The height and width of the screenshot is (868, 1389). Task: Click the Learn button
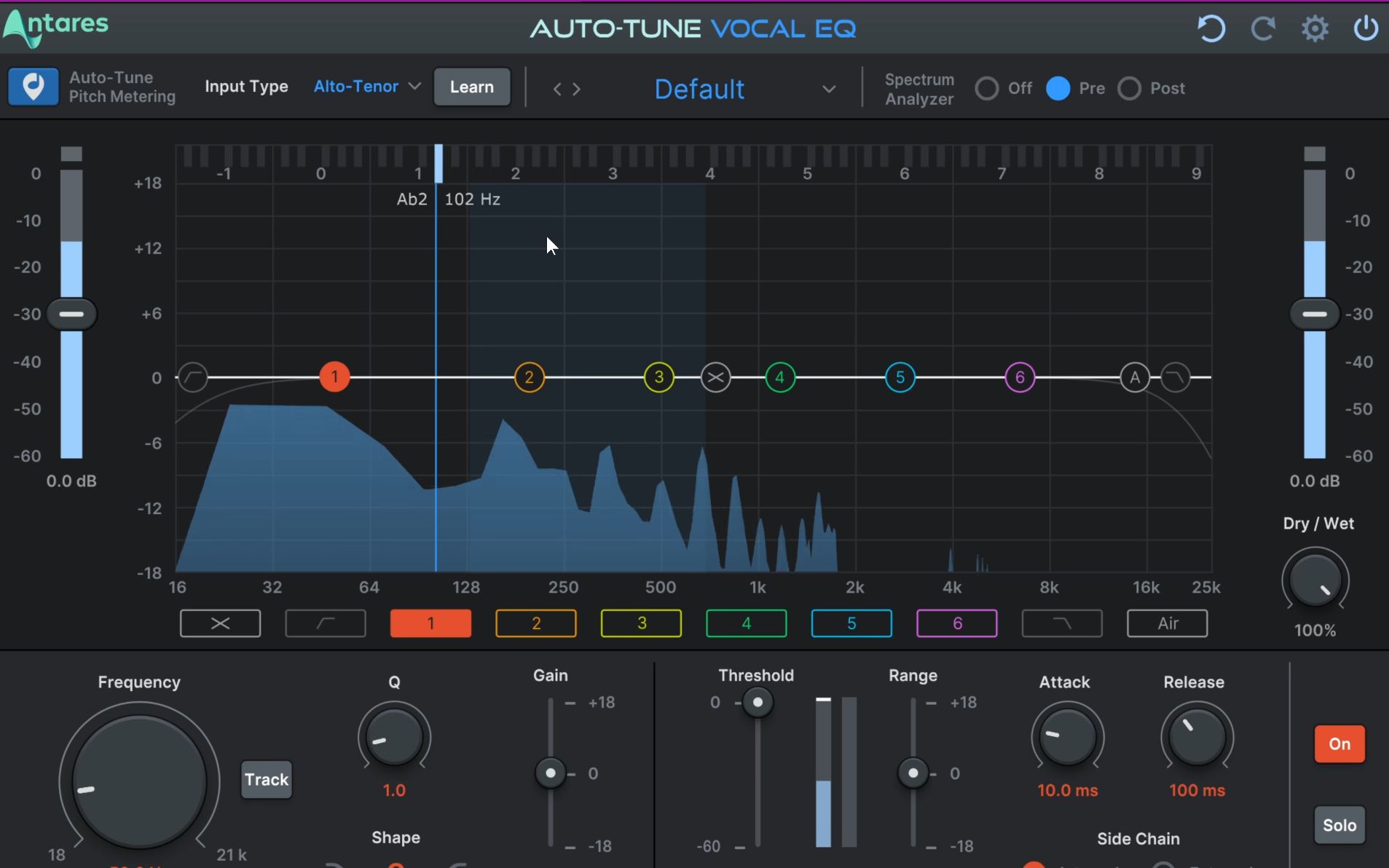click(472, 87)
